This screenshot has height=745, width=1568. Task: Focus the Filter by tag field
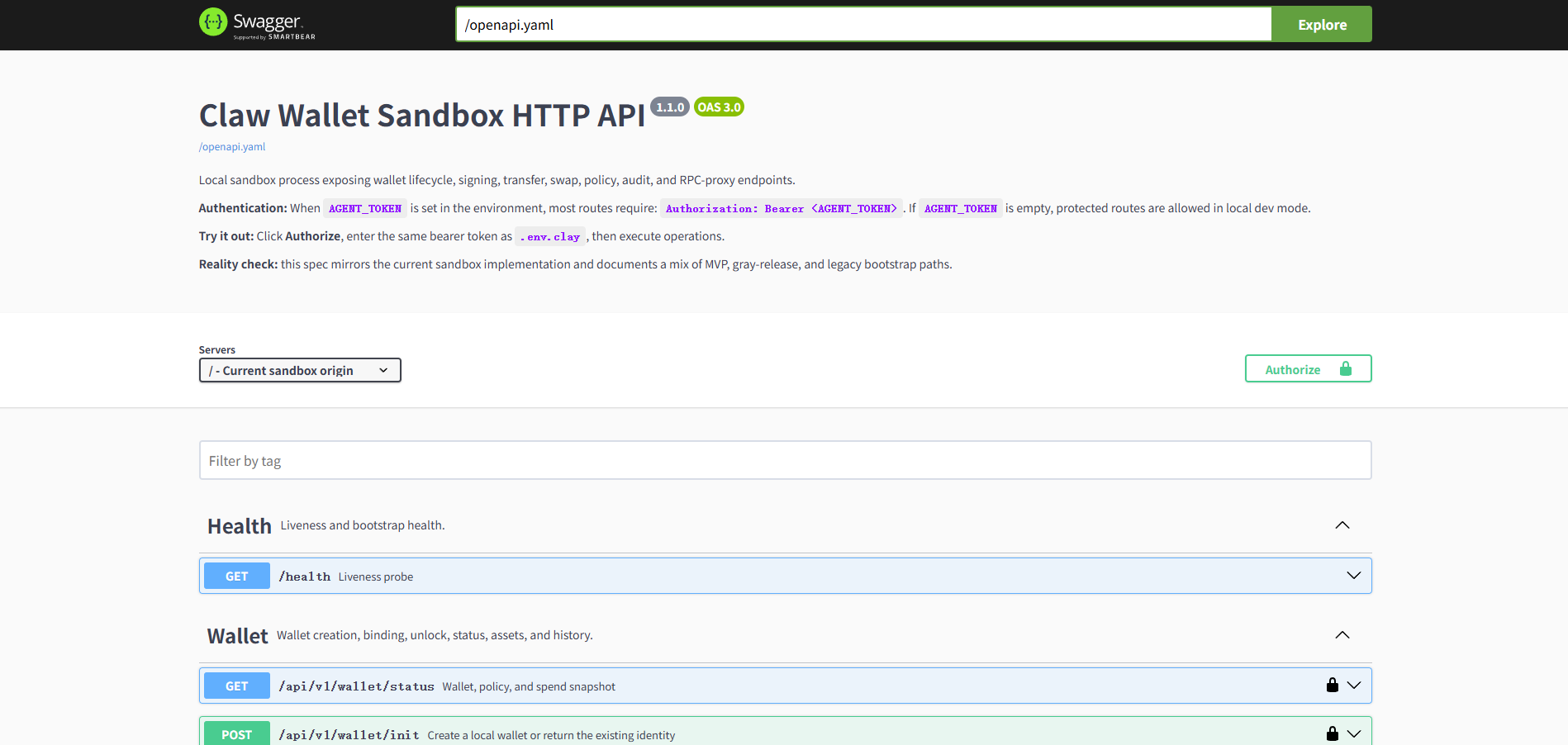click(785, 460)
